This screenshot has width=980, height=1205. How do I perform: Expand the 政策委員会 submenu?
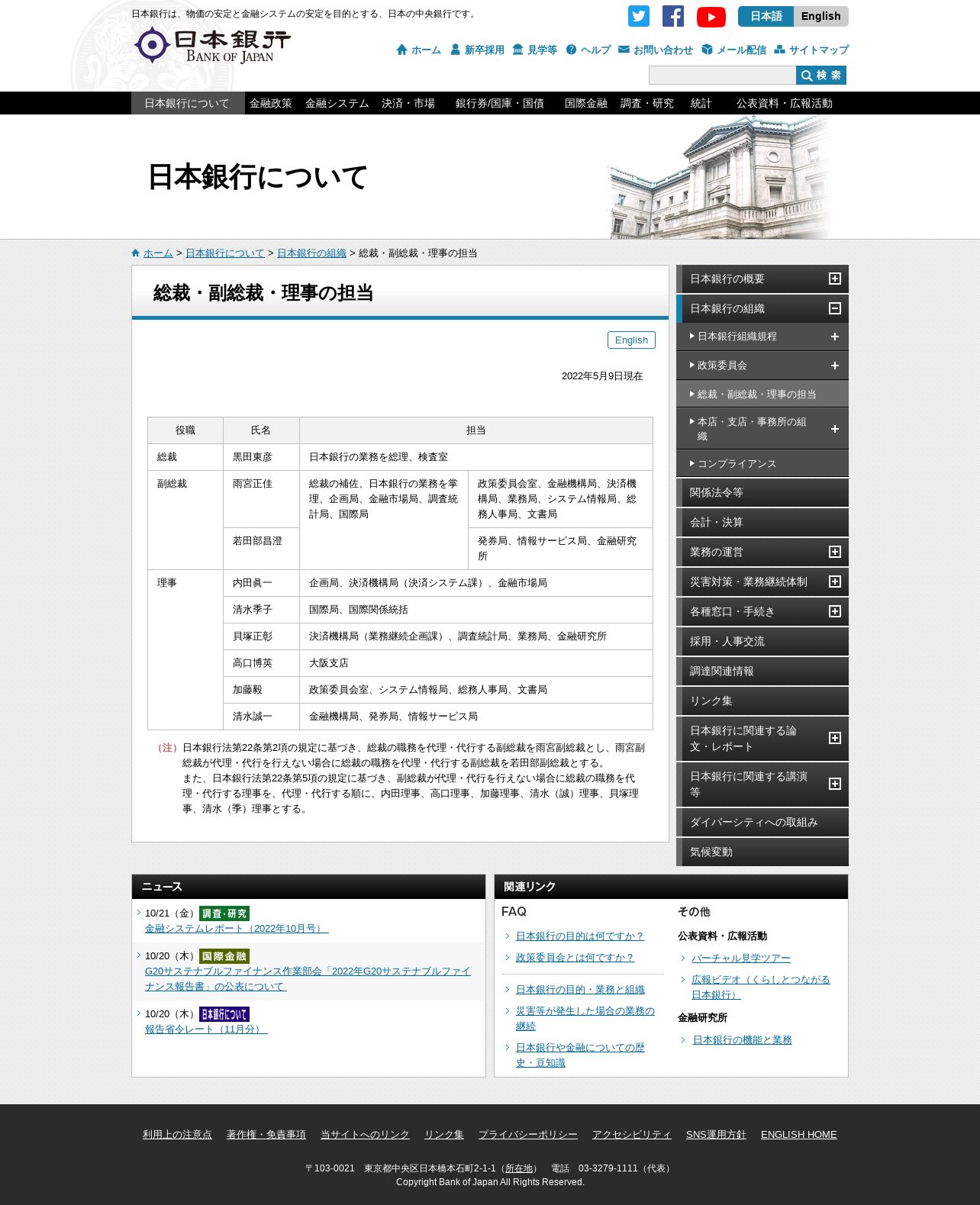click(x=835, y=366)
